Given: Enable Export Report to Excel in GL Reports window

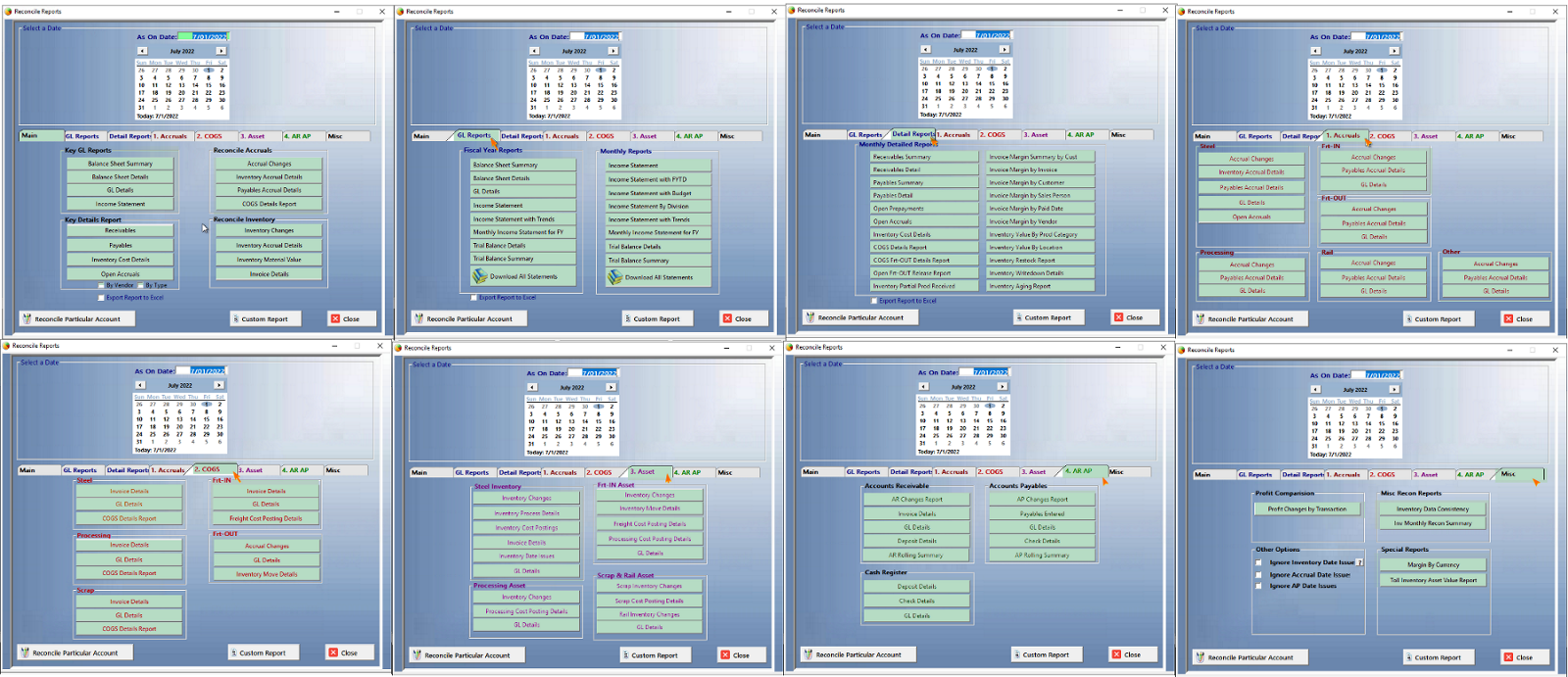Looking at the screenshot, I should tap(474, 297).
